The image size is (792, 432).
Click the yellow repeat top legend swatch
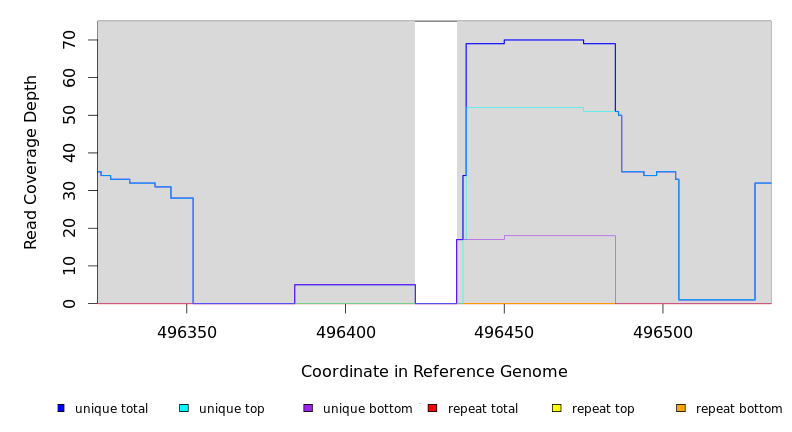click(556, 408)
